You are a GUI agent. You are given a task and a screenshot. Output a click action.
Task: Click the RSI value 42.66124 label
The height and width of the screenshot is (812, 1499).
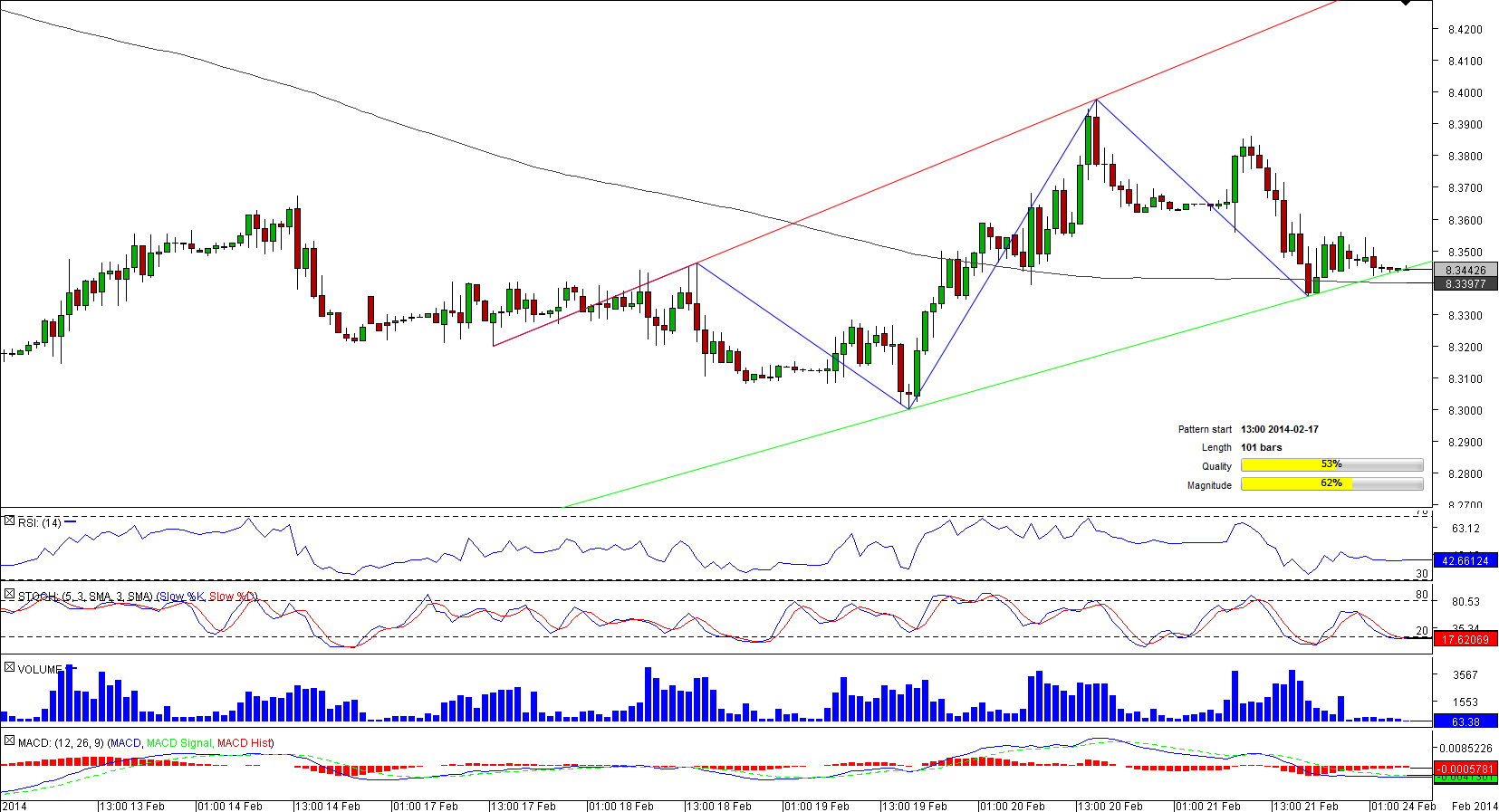(x=1465, y=561)
